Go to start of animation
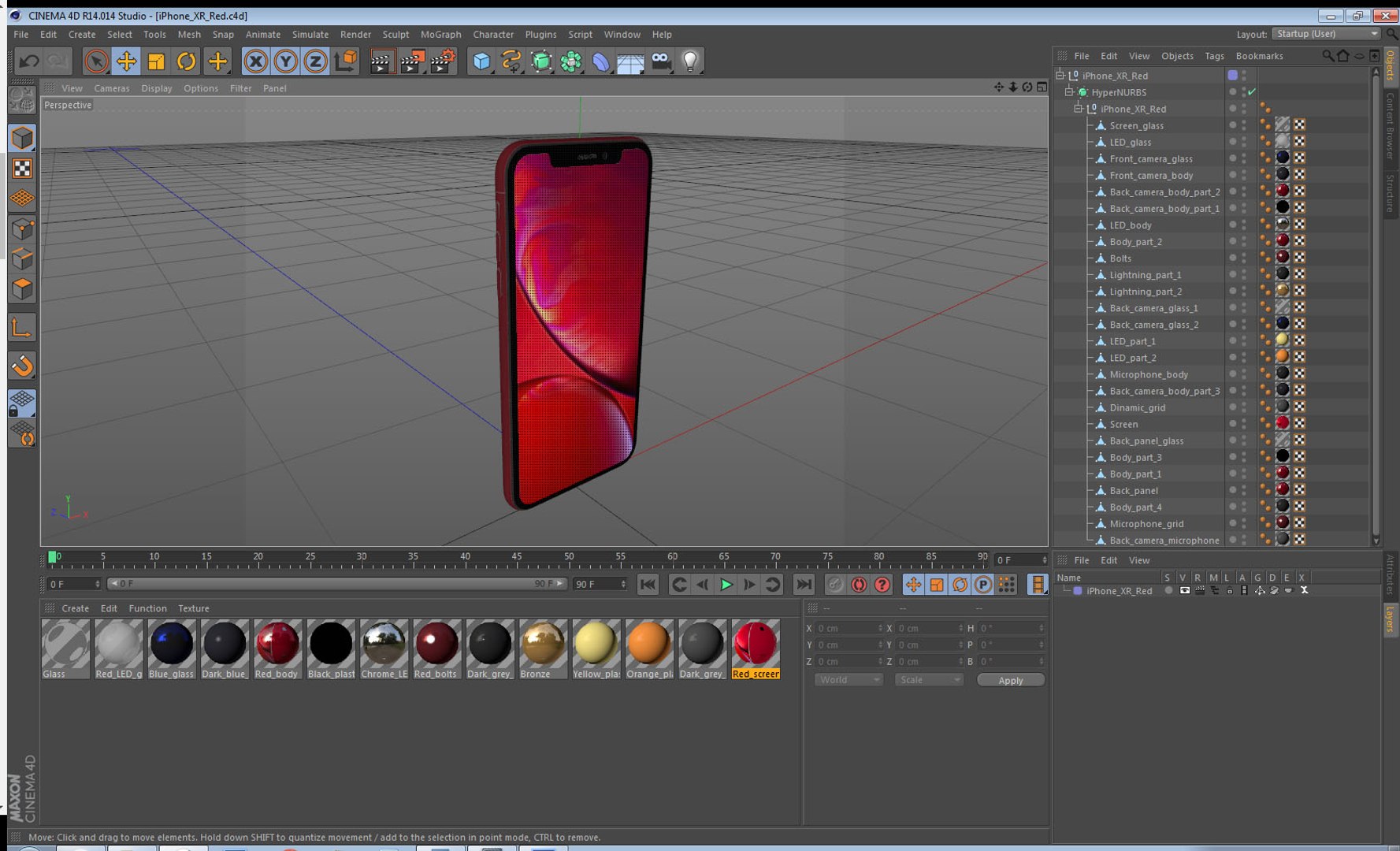The height and width of the screenshot is (851, 1400). point(648,585)
